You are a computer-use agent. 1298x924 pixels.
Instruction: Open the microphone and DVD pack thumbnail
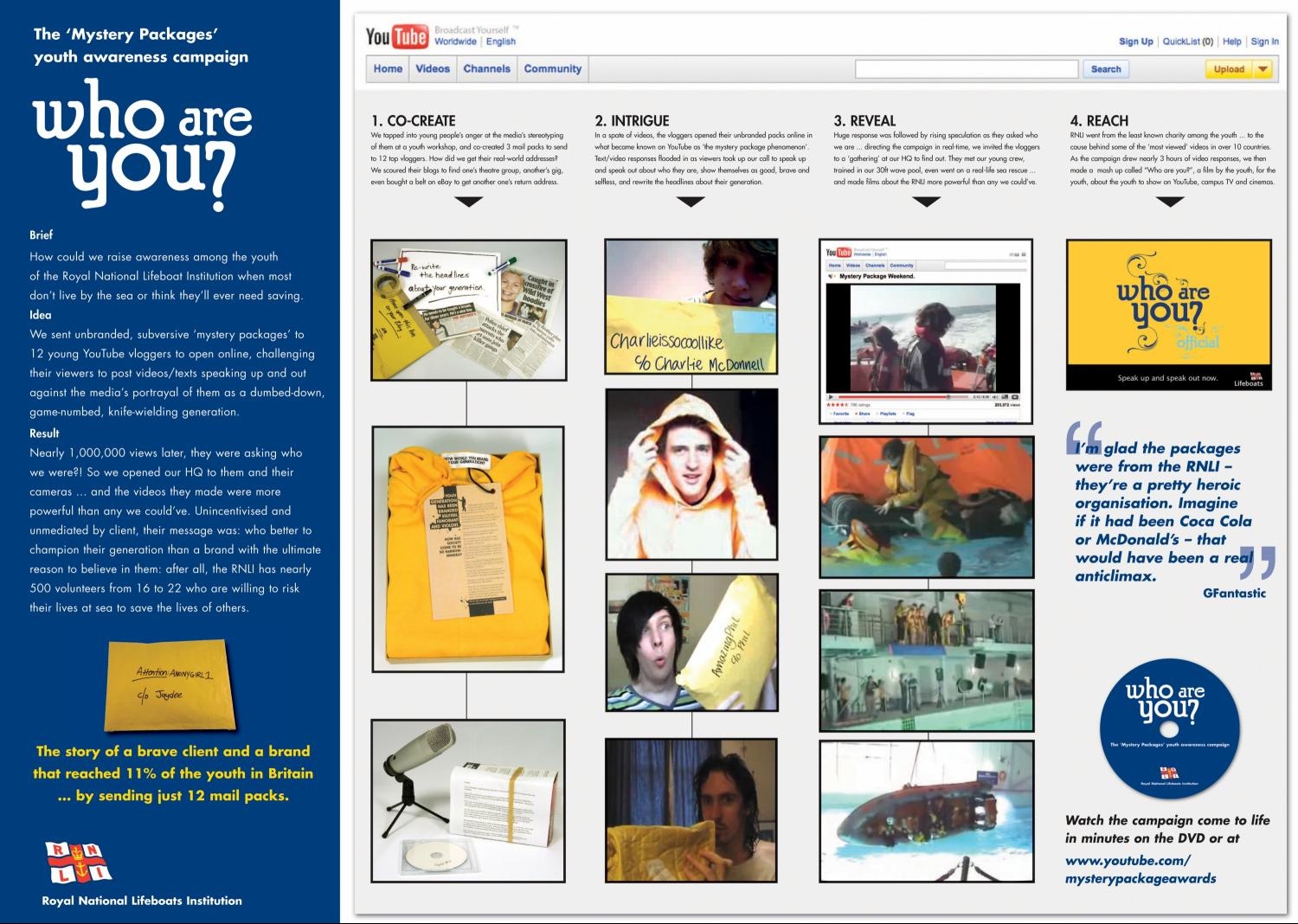[x=467, y=801]
